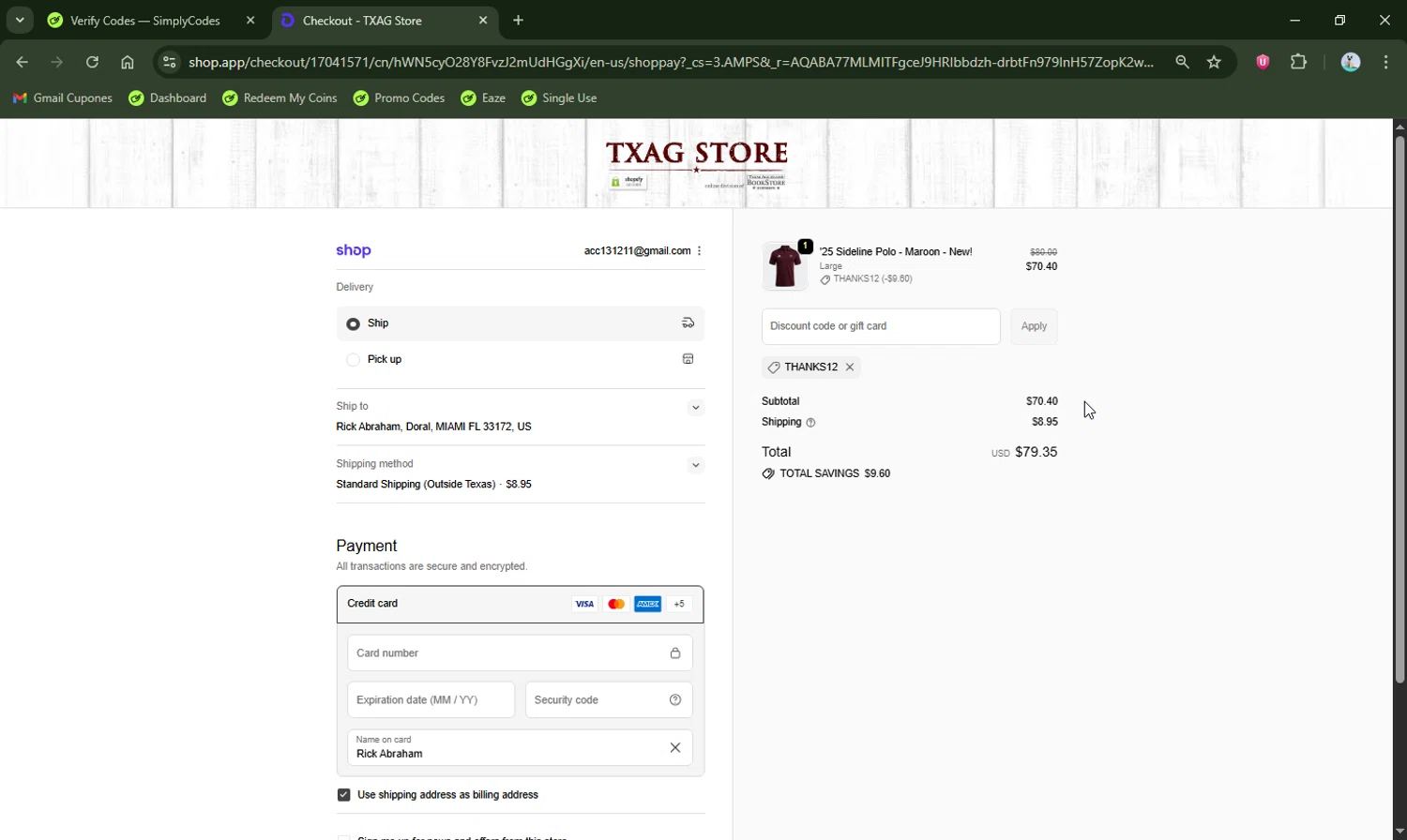
Task: Click the store pickup icon
Action: tap(688, 358)
